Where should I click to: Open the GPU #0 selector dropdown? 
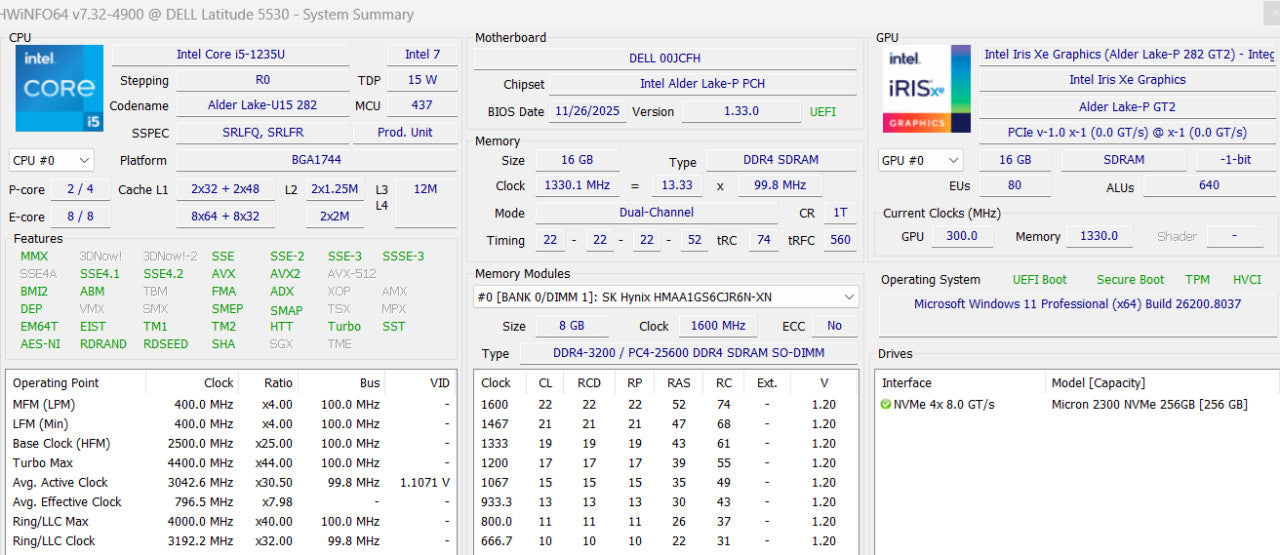coord(920,160)
